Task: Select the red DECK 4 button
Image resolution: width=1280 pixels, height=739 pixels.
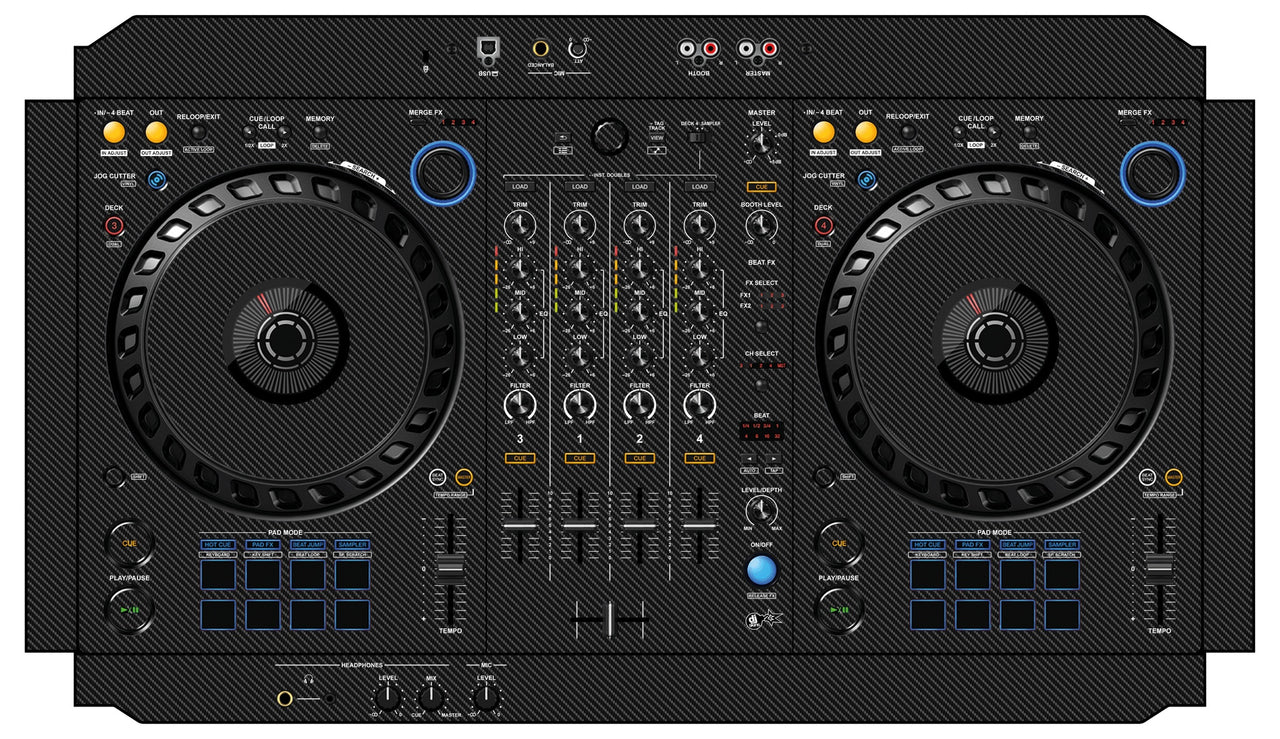Action: [x=823, y=227]
